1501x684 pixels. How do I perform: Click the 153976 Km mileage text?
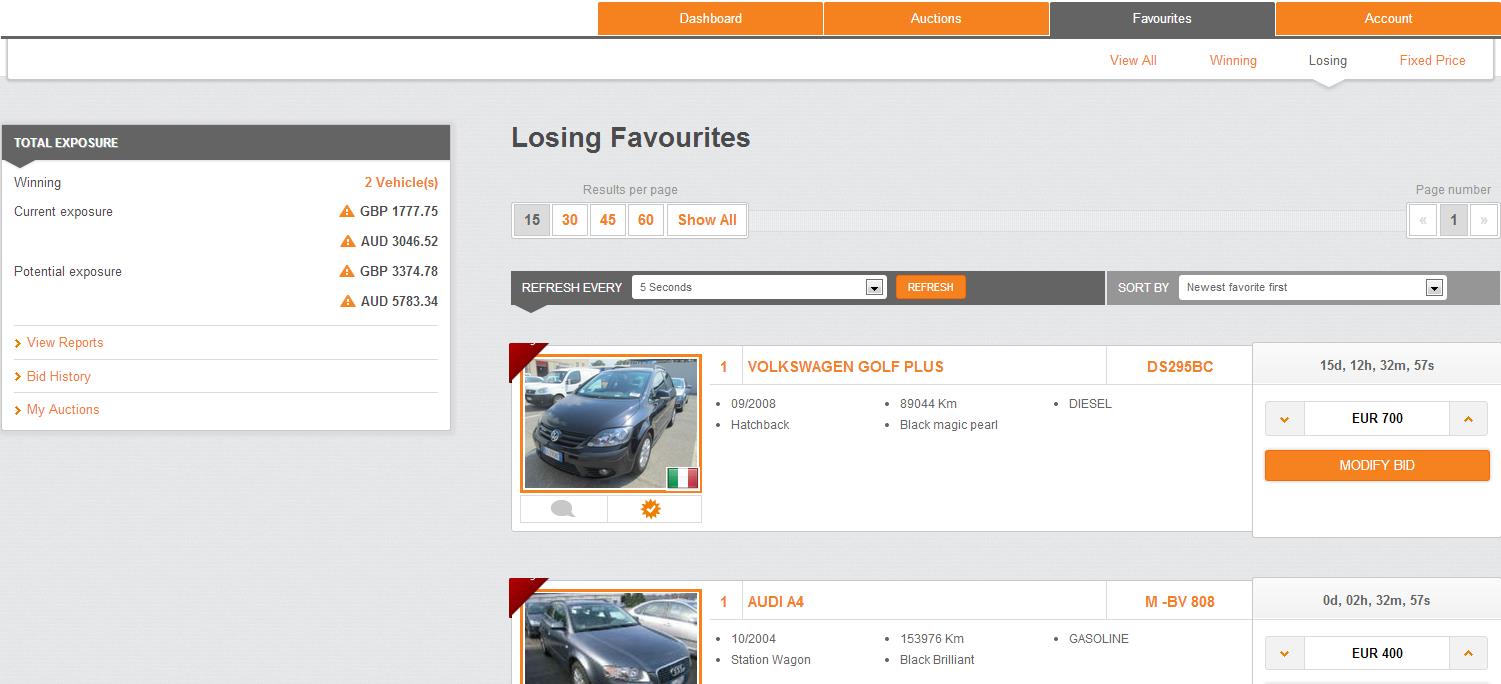point(932,639)
